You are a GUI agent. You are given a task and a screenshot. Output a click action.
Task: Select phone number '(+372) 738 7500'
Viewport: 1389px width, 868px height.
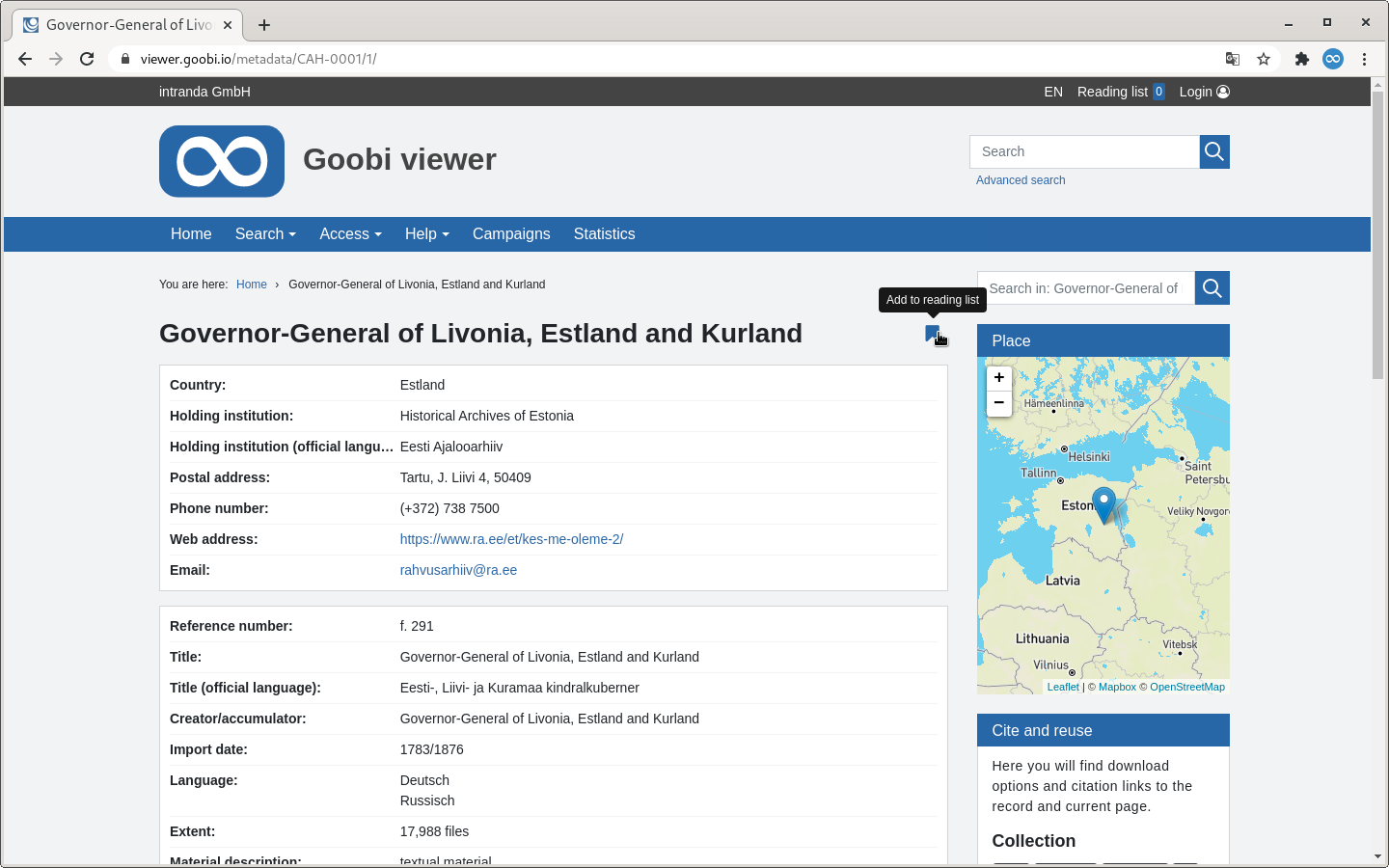(x=449, y=508)
